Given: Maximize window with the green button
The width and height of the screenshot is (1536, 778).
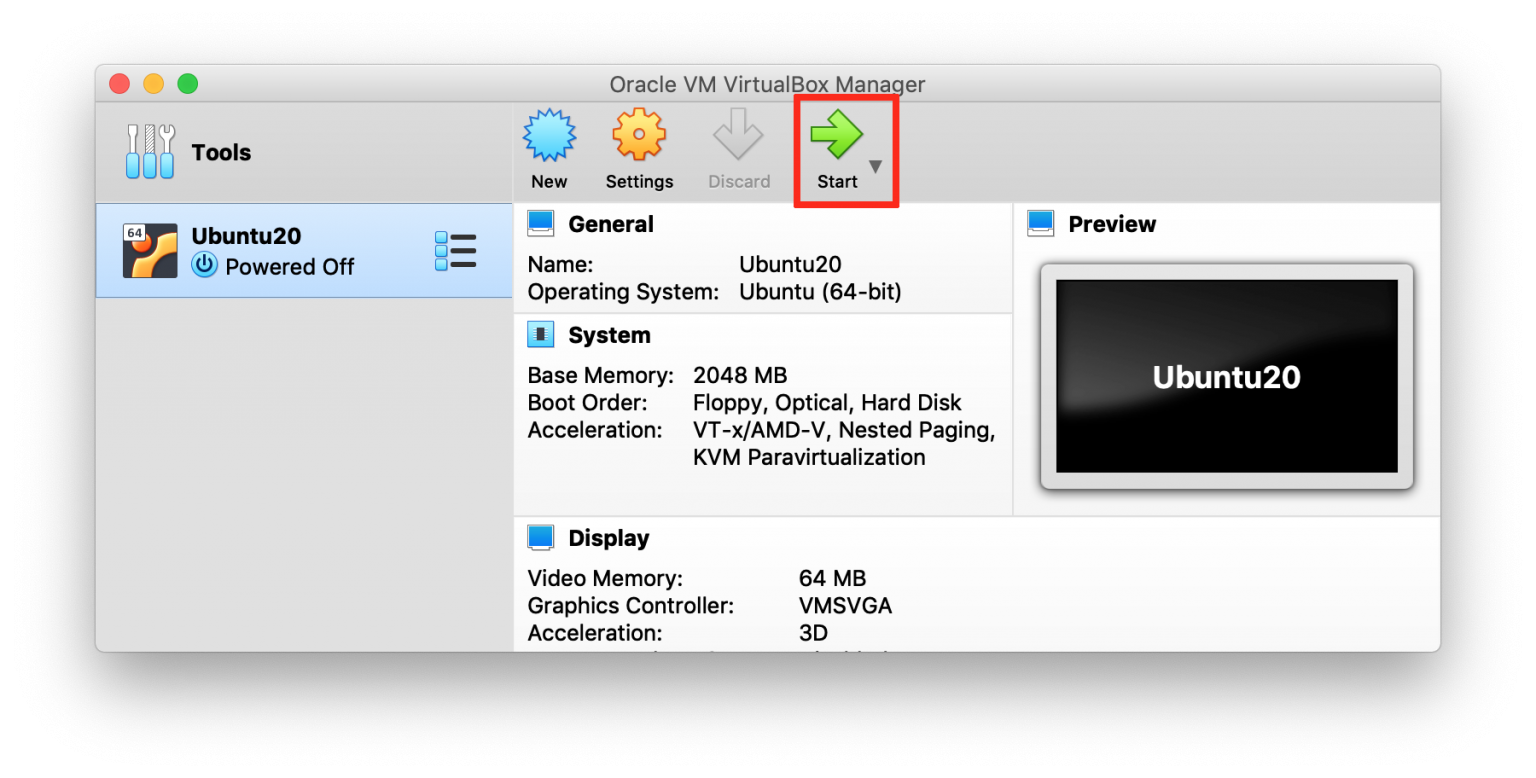Looking at the screenshot, I should 188,84.
